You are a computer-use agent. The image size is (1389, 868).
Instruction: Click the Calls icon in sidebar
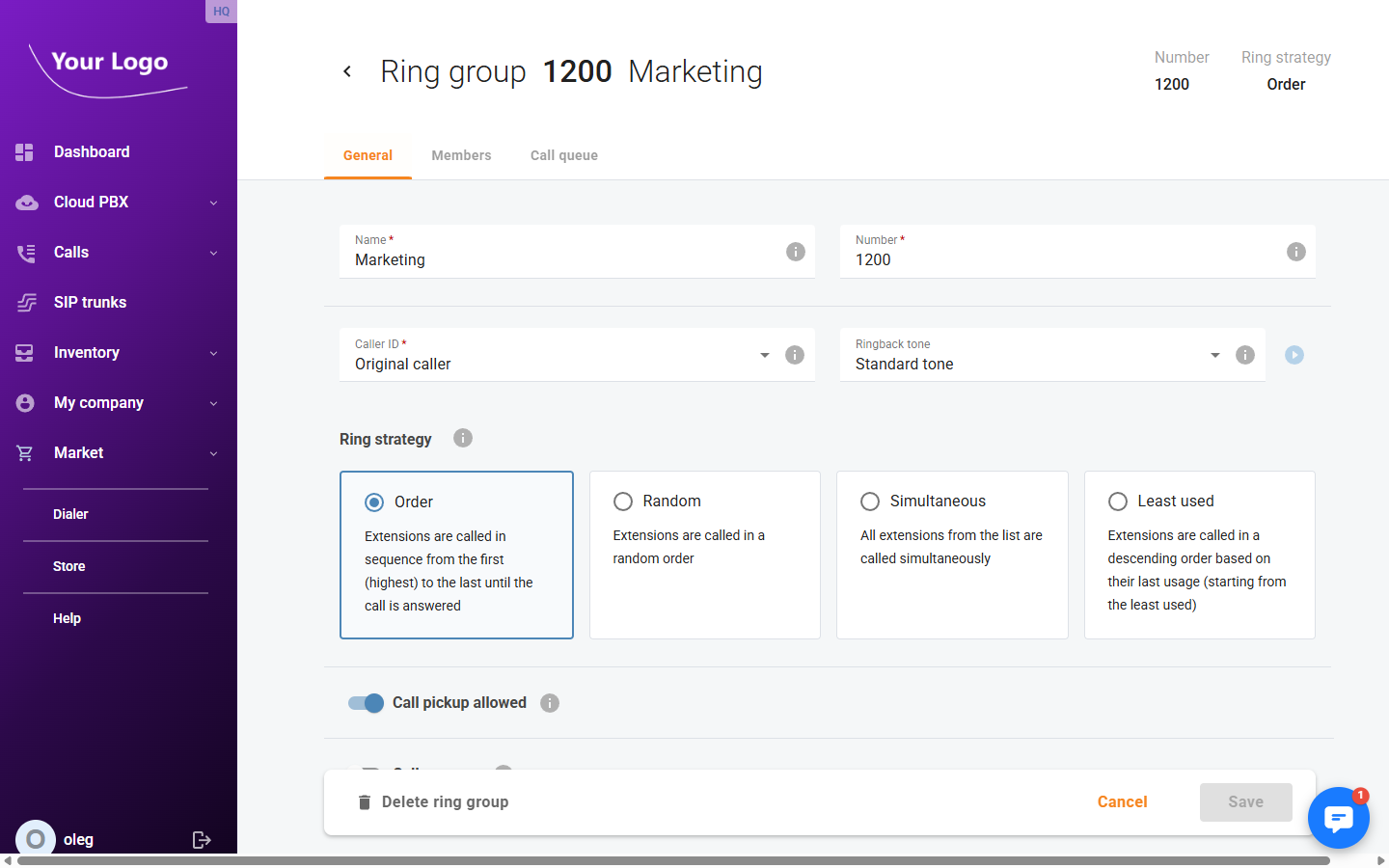click(x=24, y=252)
